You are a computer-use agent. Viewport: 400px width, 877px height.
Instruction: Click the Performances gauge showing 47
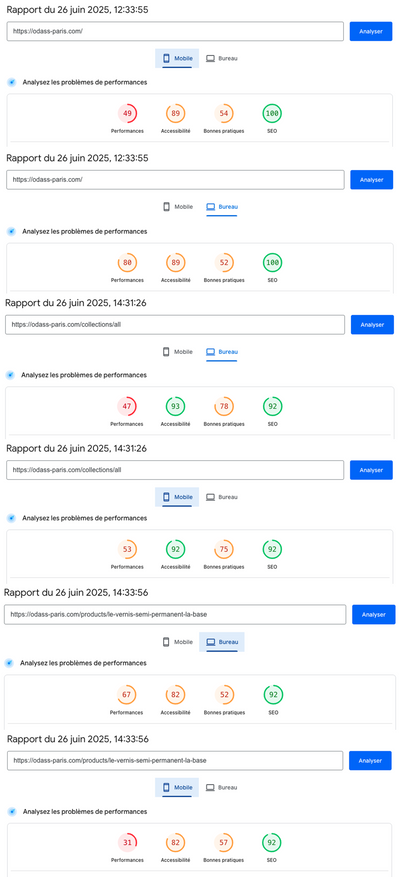coord(127,407)
